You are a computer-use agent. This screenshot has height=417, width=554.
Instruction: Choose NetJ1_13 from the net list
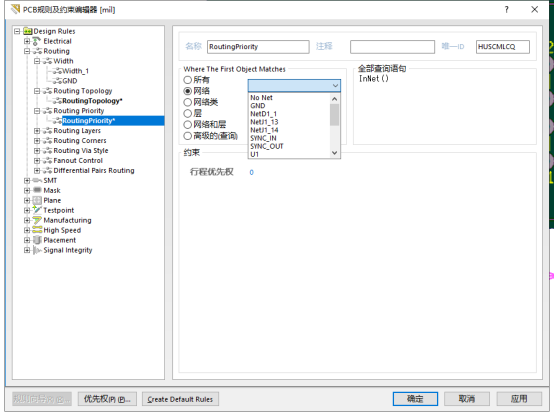point(264,122)
